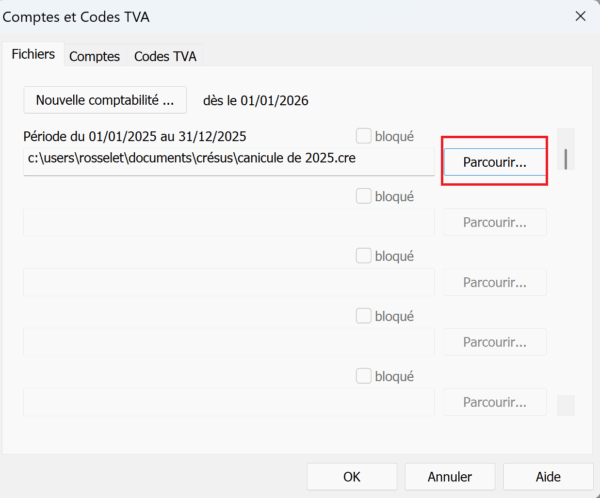Switch to the Fichiers tab
Screen dimensions: 600x498
tap(33, 54)
